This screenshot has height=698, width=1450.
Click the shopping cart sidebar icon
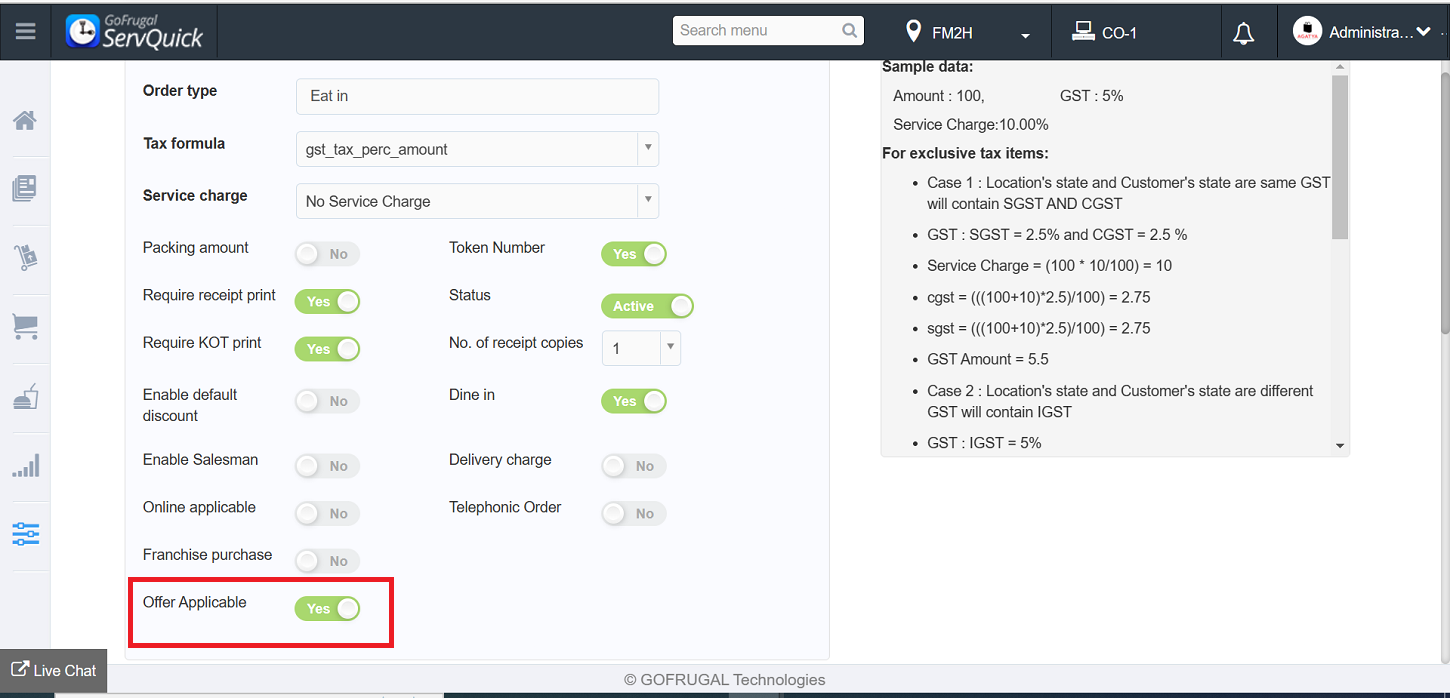point(25,326)
